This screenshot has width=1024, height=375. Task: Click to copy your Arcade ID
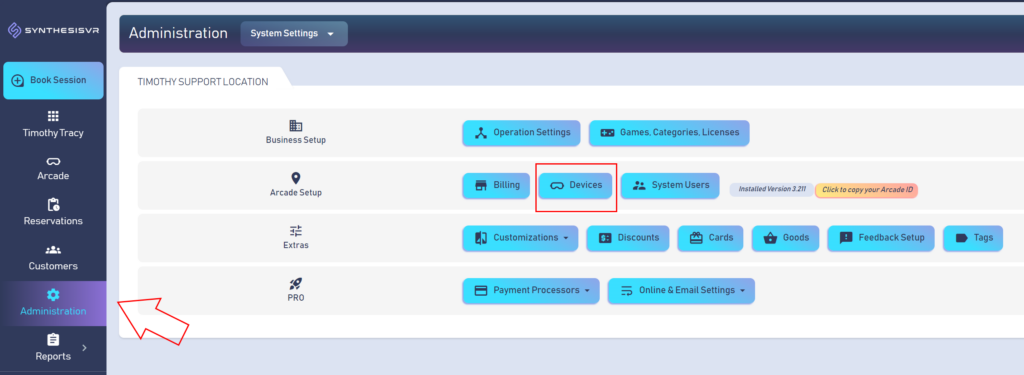(867, 190)
